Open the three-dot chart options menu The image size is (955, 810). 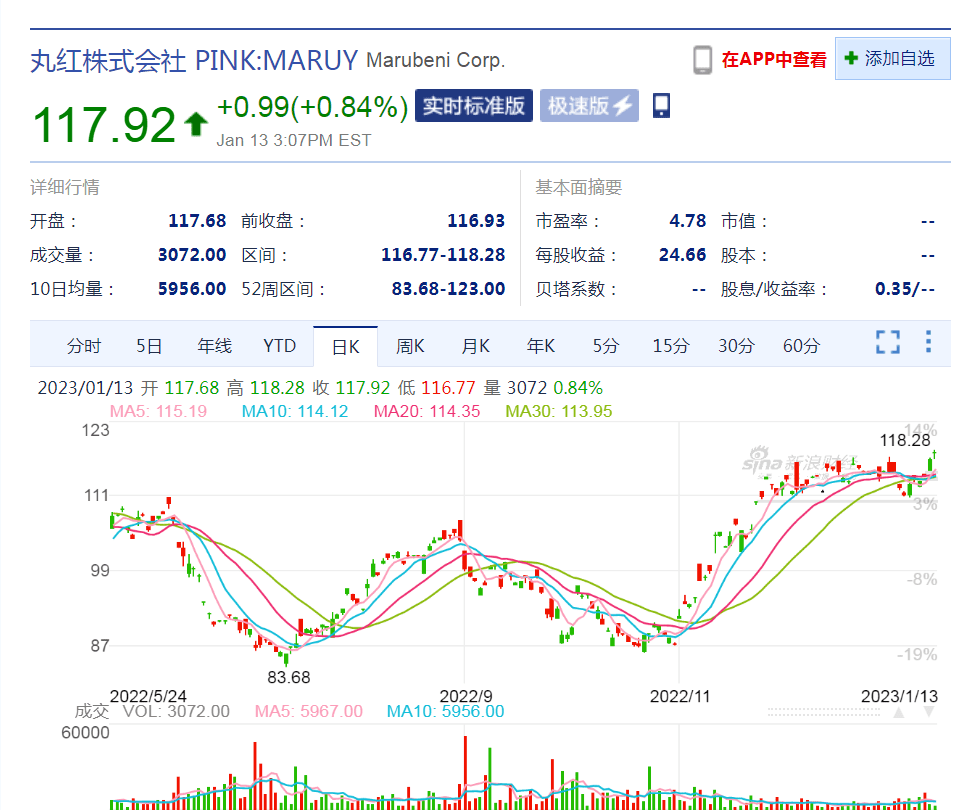(928, 342)
